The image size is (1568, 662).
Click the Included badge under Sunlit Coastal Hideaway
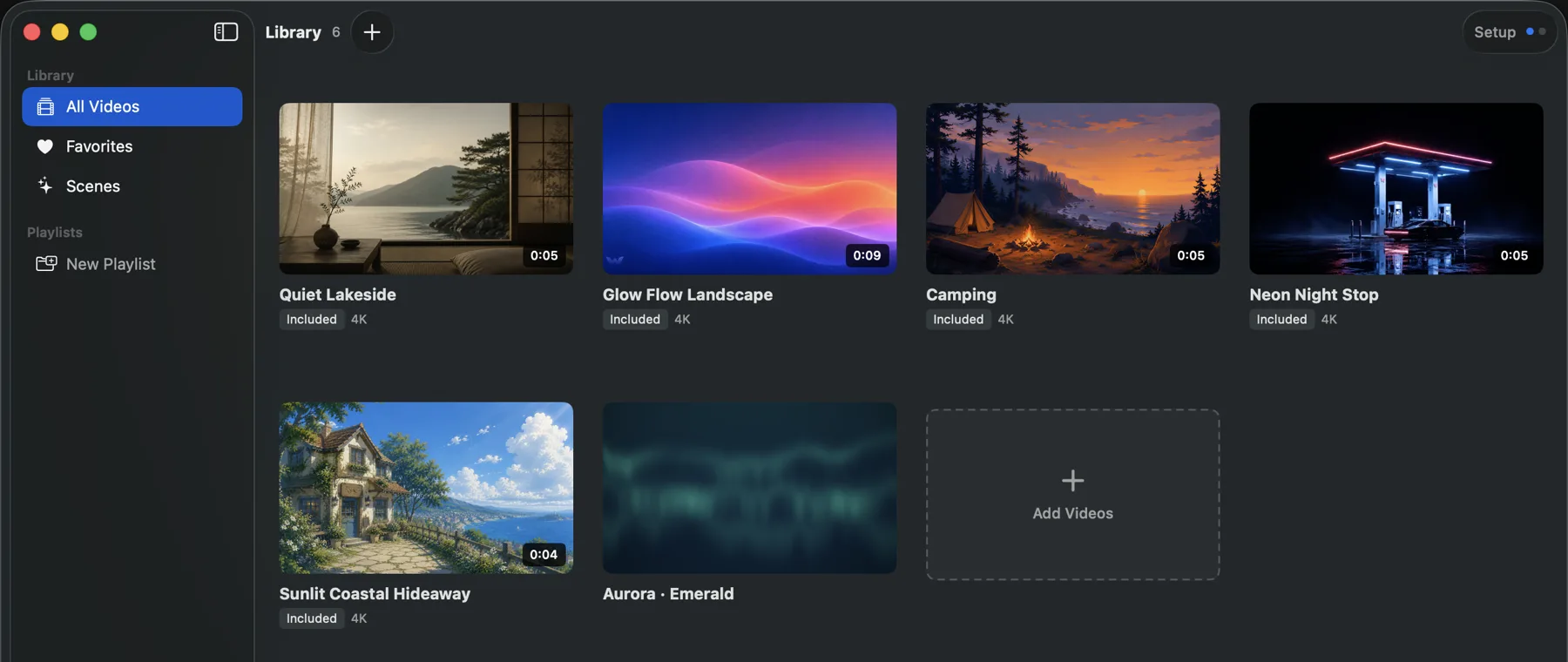coord(312,618)
